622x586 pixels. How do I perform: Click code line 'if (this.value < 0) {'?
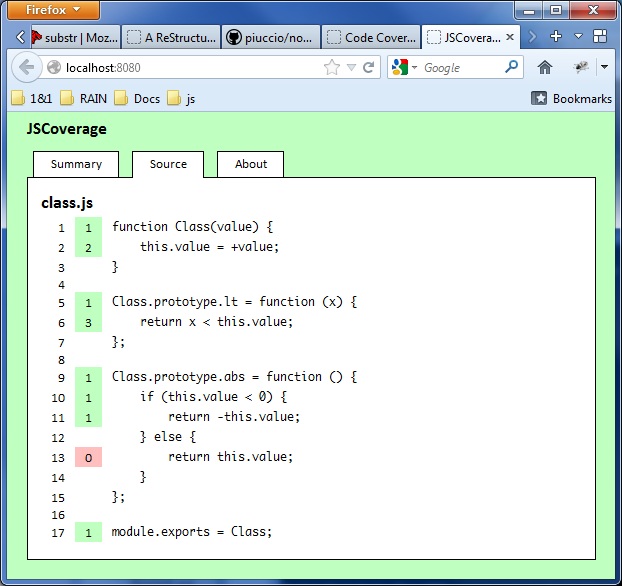(x=213, y=397)
